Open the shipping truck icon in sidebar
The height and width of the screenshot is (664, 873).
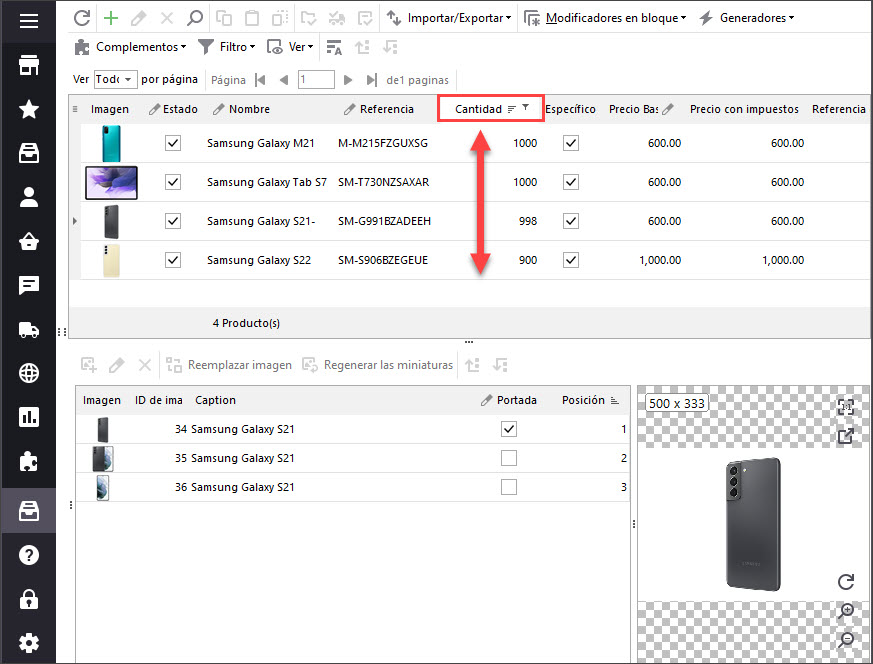pyautogui.click(x=28, y=329)
